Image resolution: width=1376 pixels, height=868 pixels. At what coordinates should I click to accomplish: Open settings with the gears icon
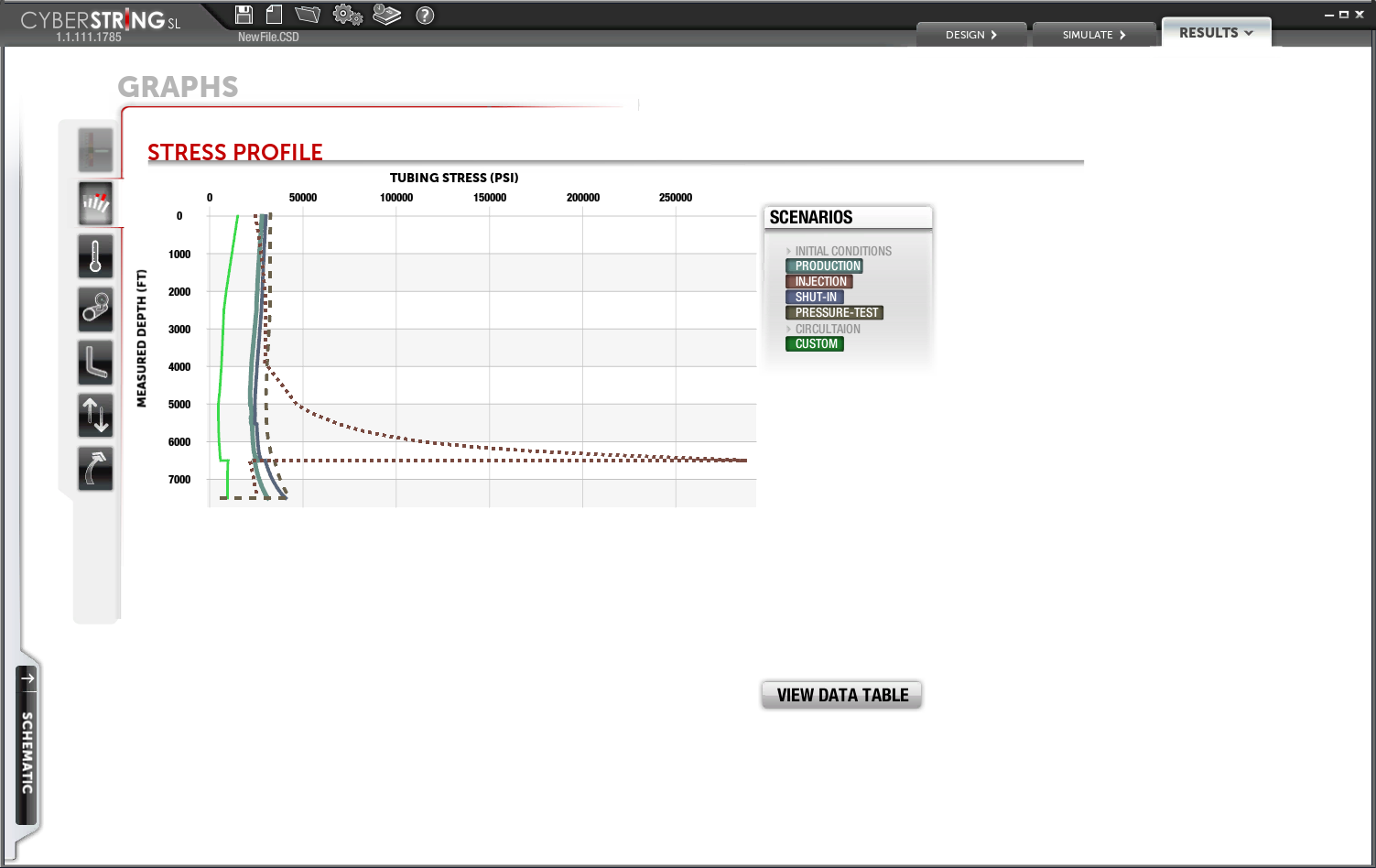click(347, 15)
